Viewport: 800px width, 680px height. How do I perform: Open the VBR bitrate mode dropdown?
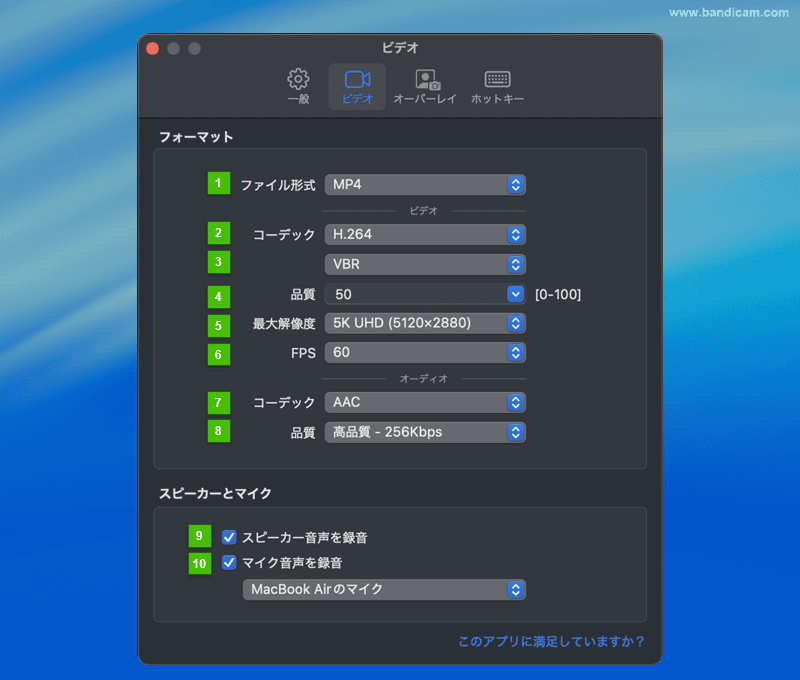tap(425, 264)
